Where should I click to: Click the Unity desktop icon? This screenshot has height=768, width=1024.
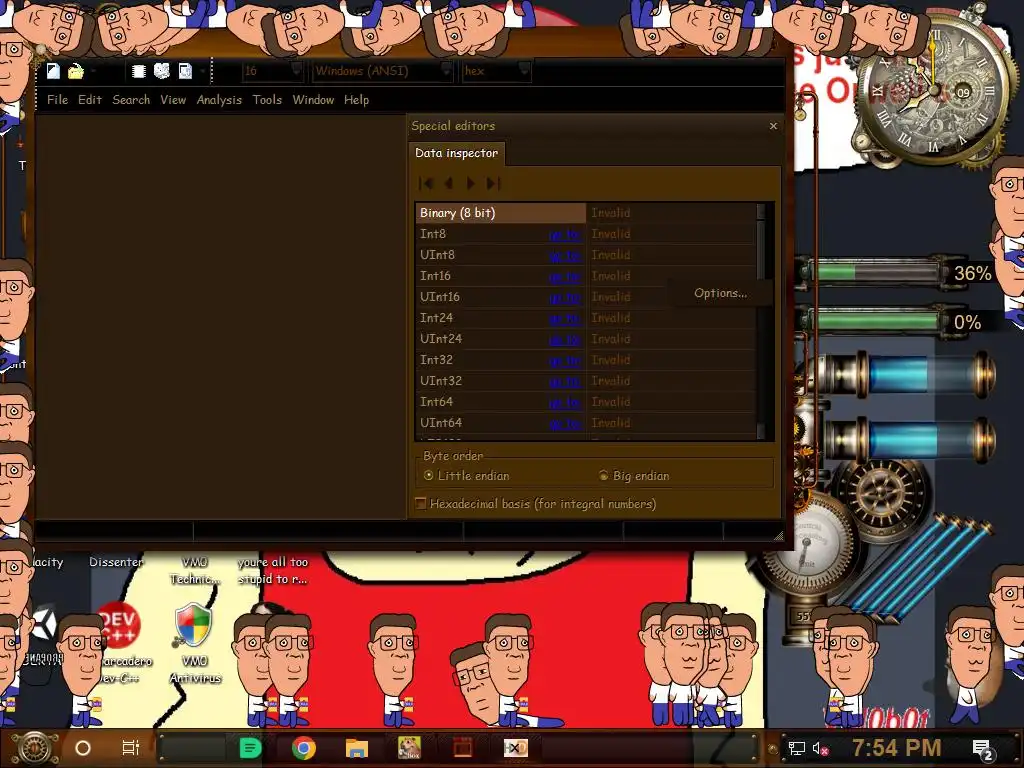point(44,625)
